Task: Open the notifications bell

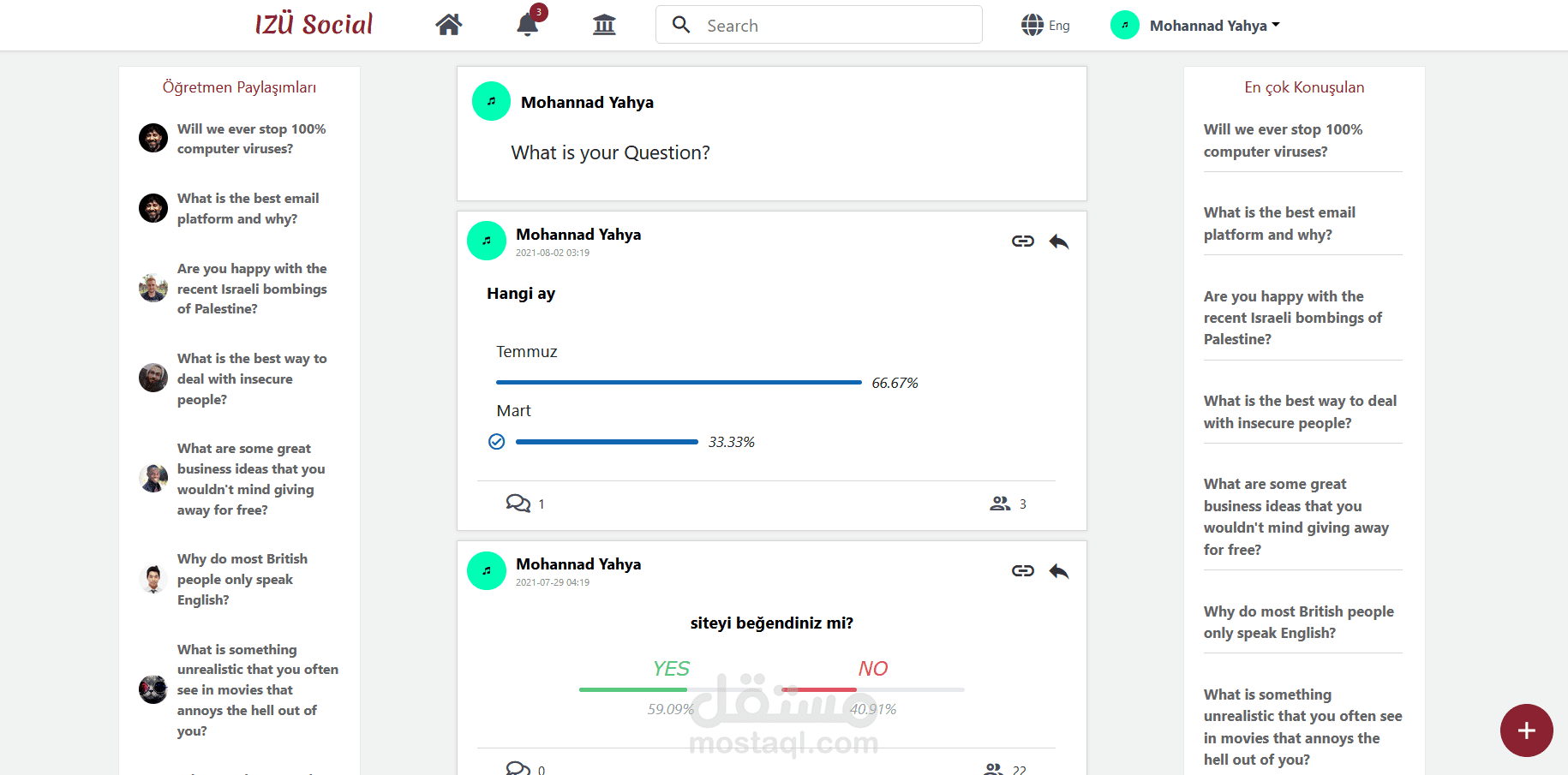Action: (528, 25)
